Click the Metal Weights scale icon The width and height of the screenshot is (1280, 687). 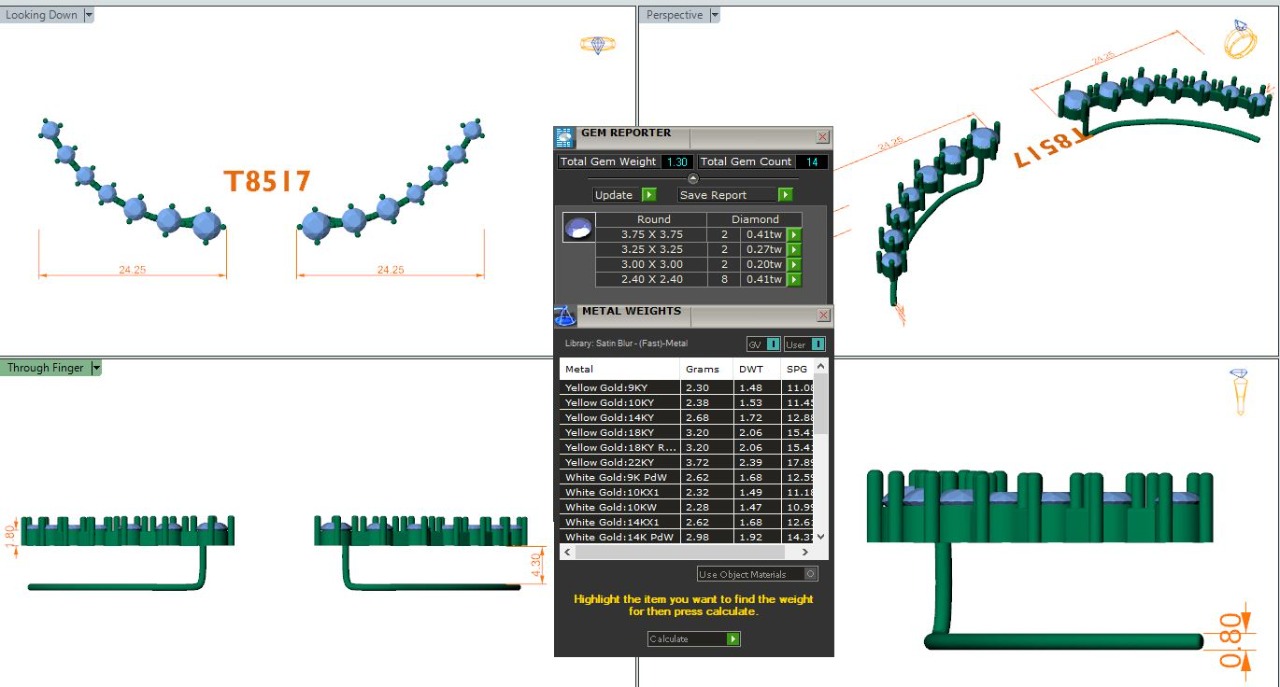point(565,316)
